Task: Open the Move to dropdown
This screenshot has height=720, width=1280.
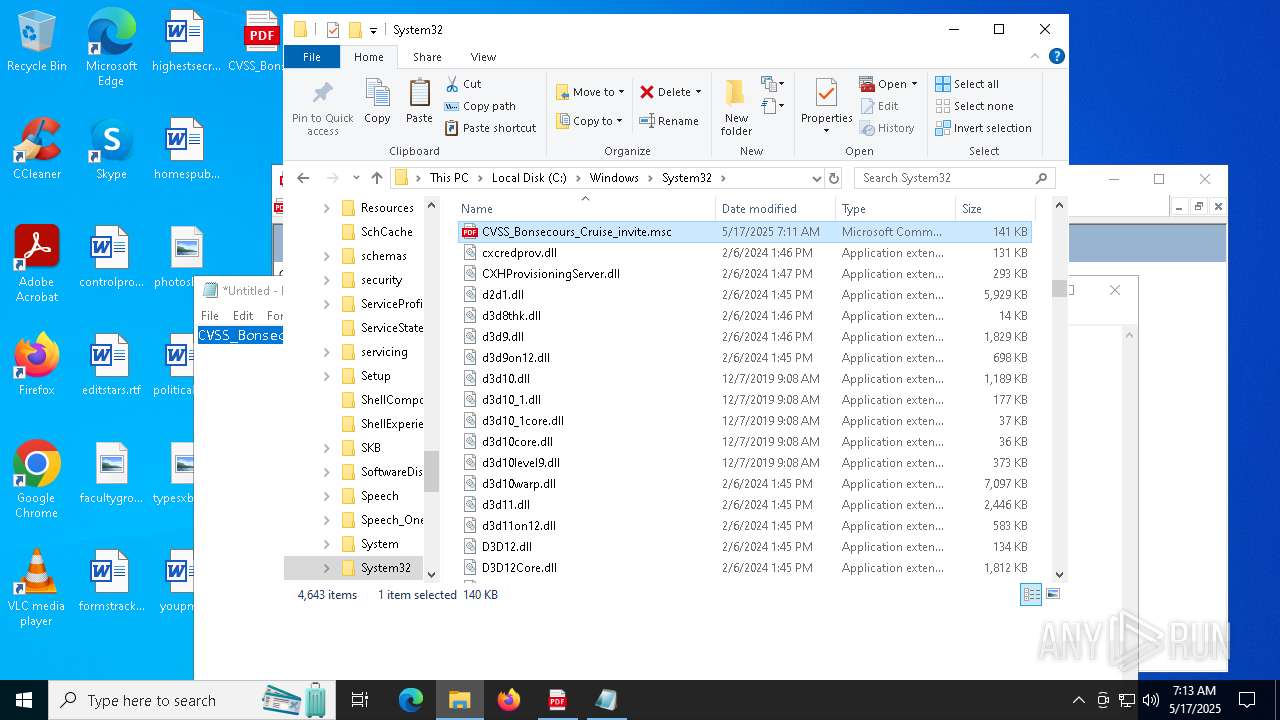Action: tap(590, 92)
